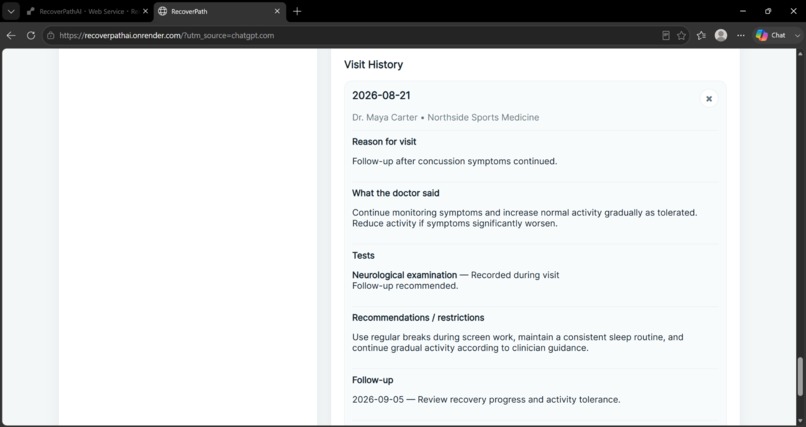
Task: Reload the page with the refresh icon
Action: (31, 35)
